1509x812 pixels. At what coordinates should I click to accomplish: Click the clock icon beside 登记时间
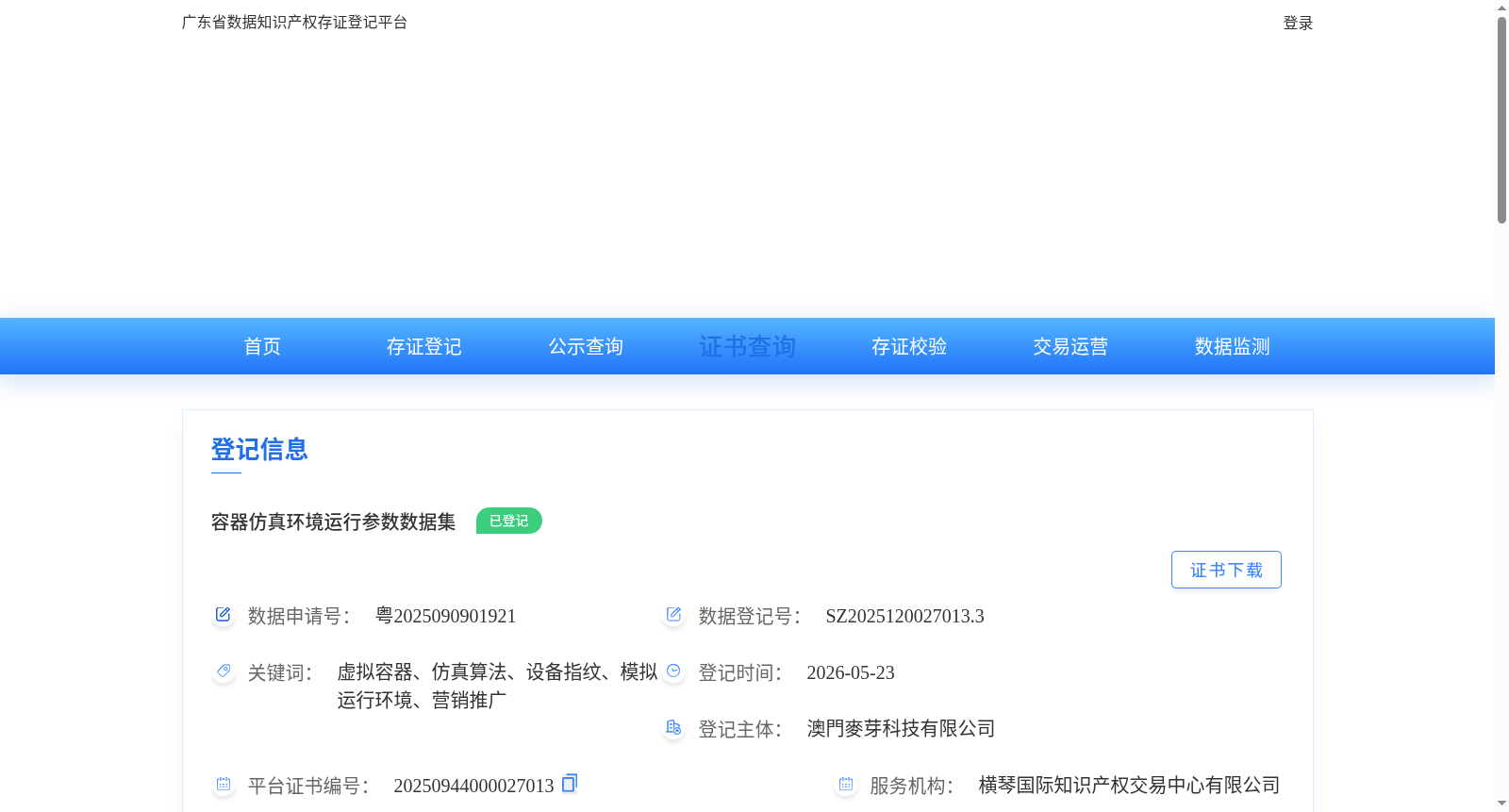[x=673, y=671]
